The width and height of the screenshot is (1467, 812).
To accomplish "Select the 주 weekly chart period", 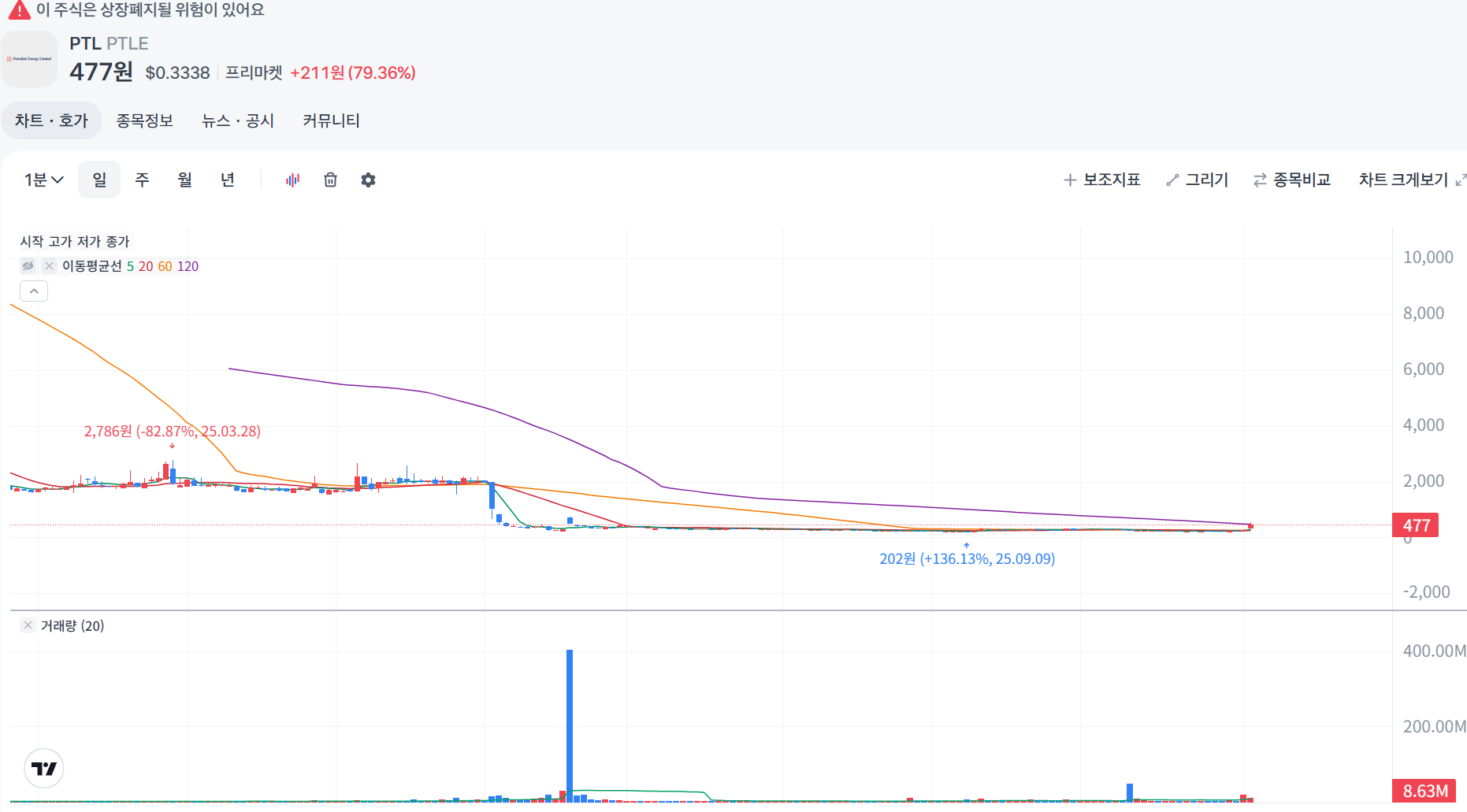I will click(x=142, y=180).
